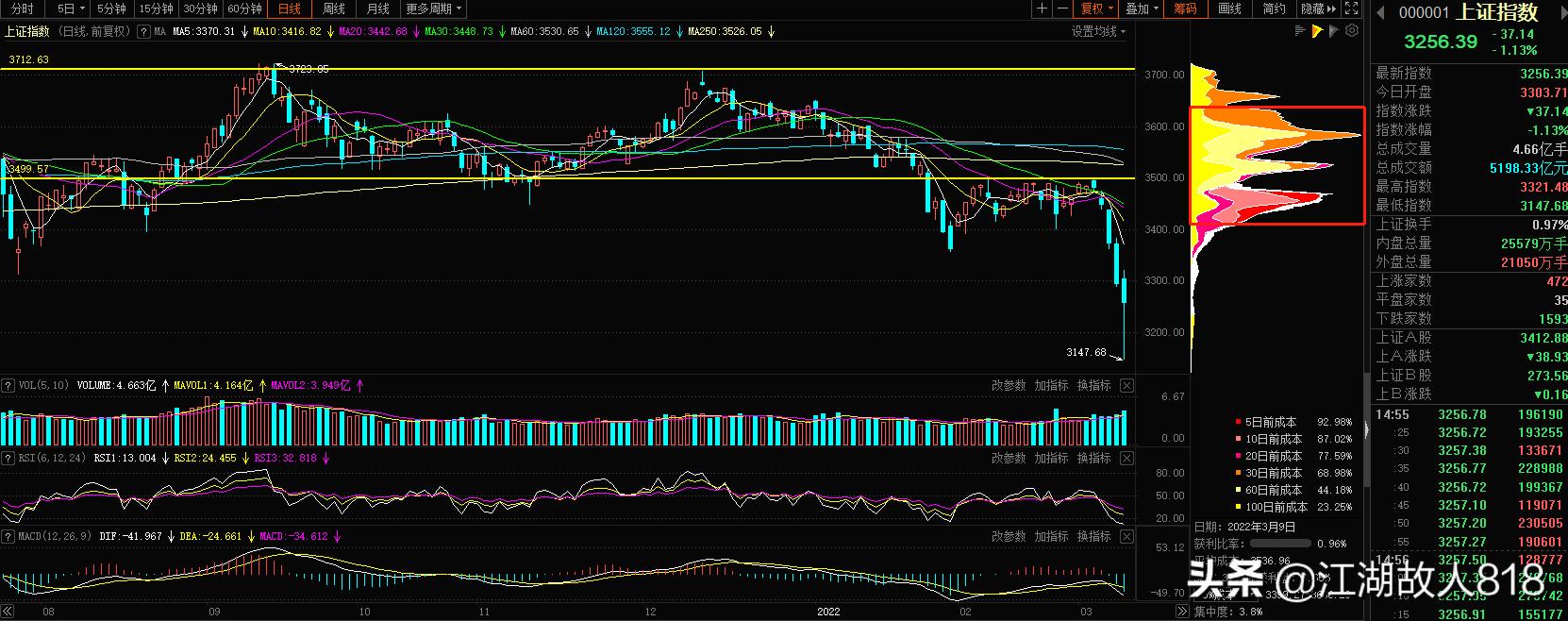Image resolution: width=1568 pixels, height=621 pixels.
Task: Click the zoom out minus icon
Action: click(x=1063, y=8)
